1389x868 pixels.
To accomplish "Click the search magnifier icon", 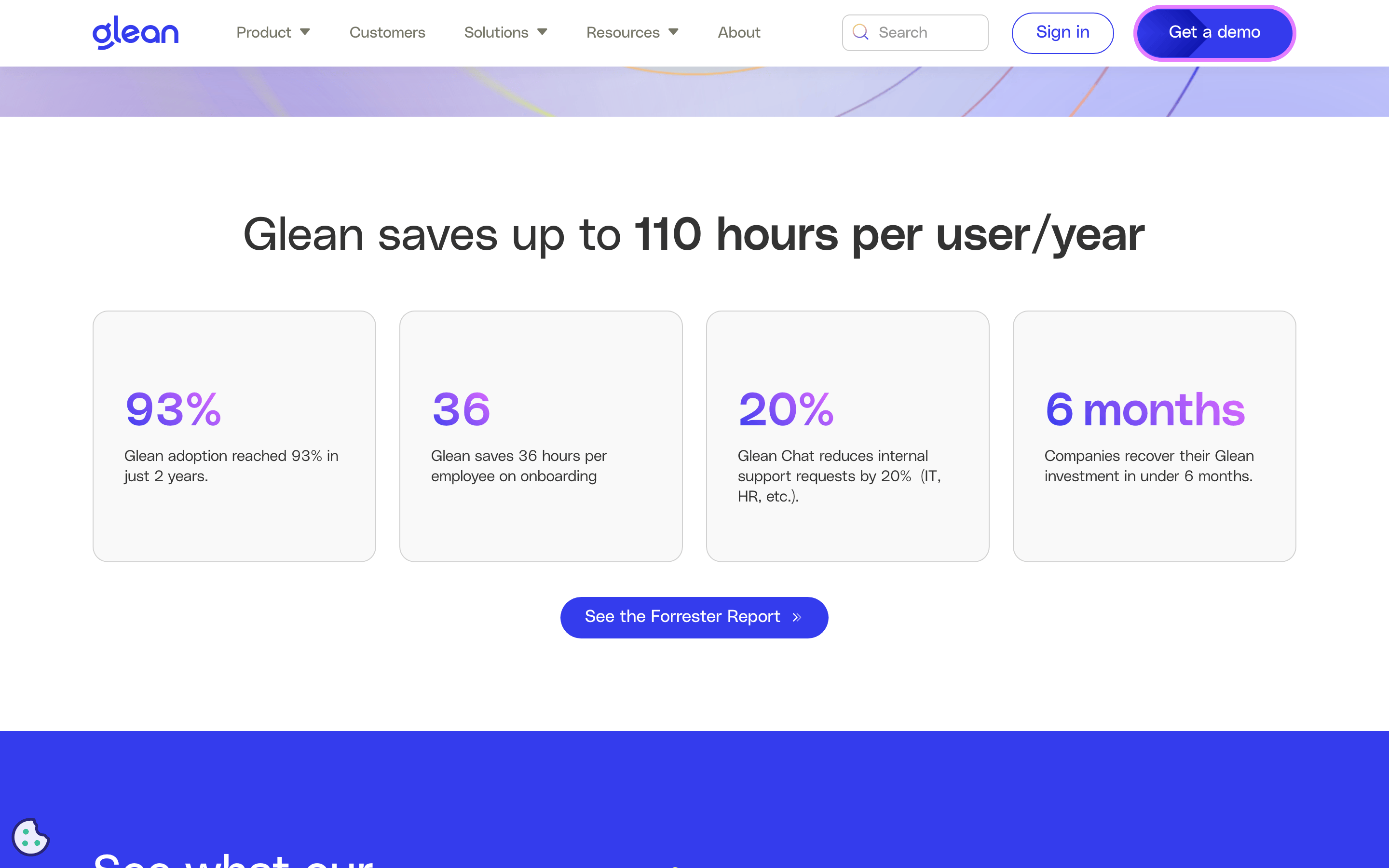I will click(x=860, y=32).
